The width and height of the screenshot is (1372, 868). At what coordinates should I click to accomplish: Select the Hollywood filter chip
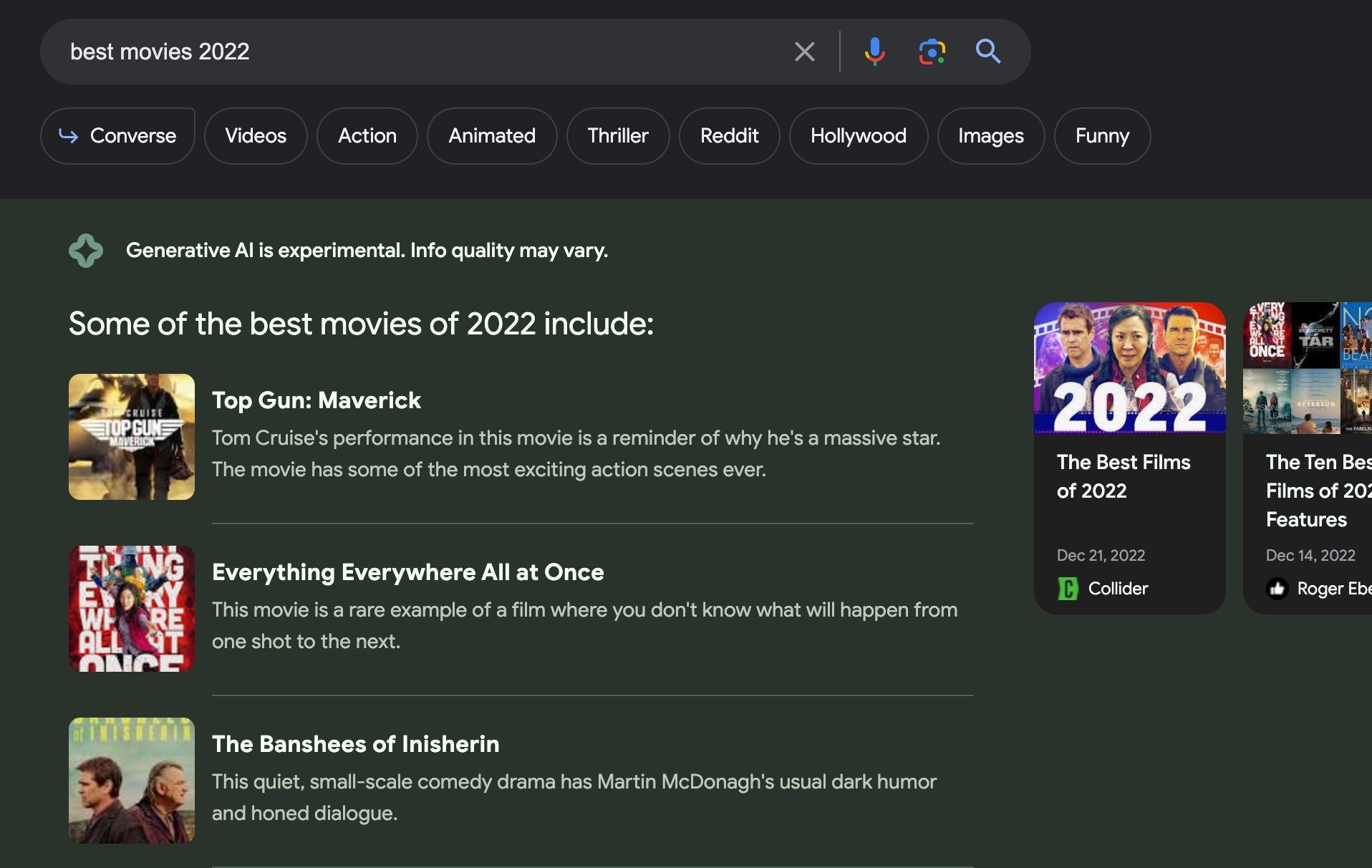tap(859, 135)
